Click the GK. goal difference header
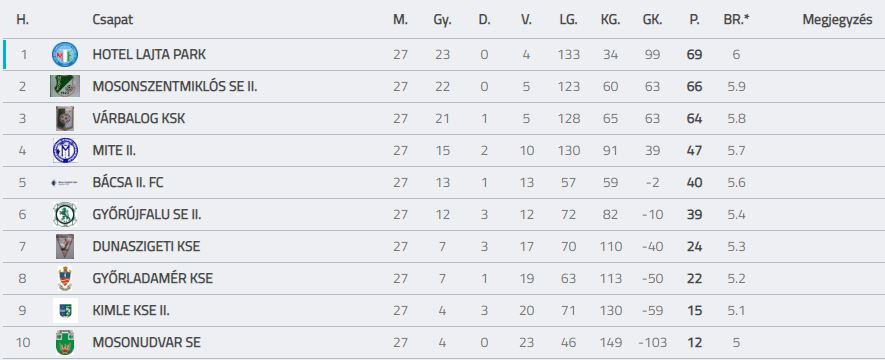The image size is (885, 360). [x=652, y=20]
